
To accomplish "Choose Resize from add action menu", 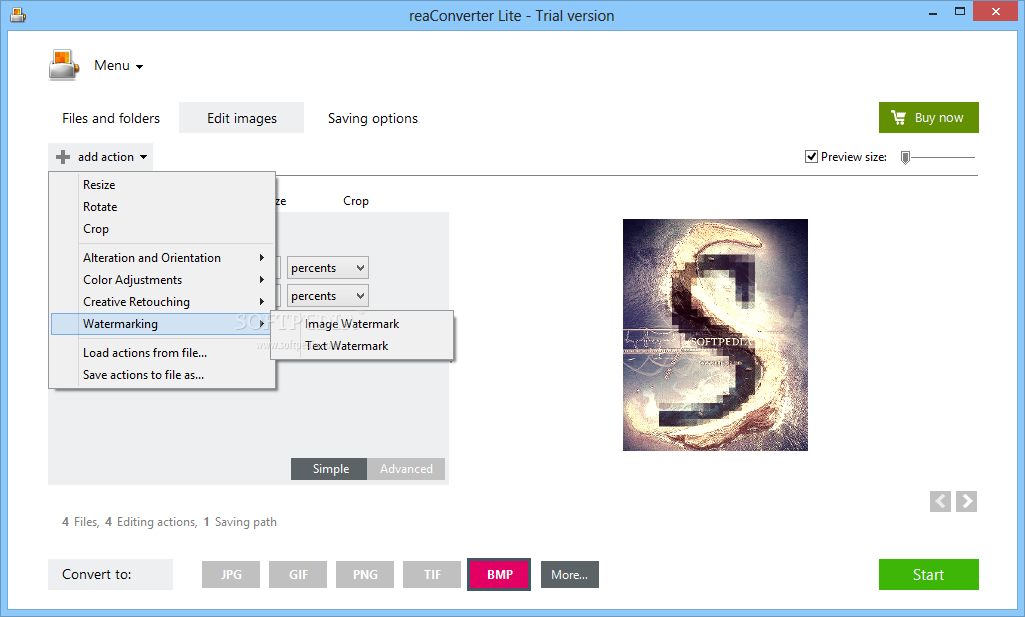I will point(162,185).
